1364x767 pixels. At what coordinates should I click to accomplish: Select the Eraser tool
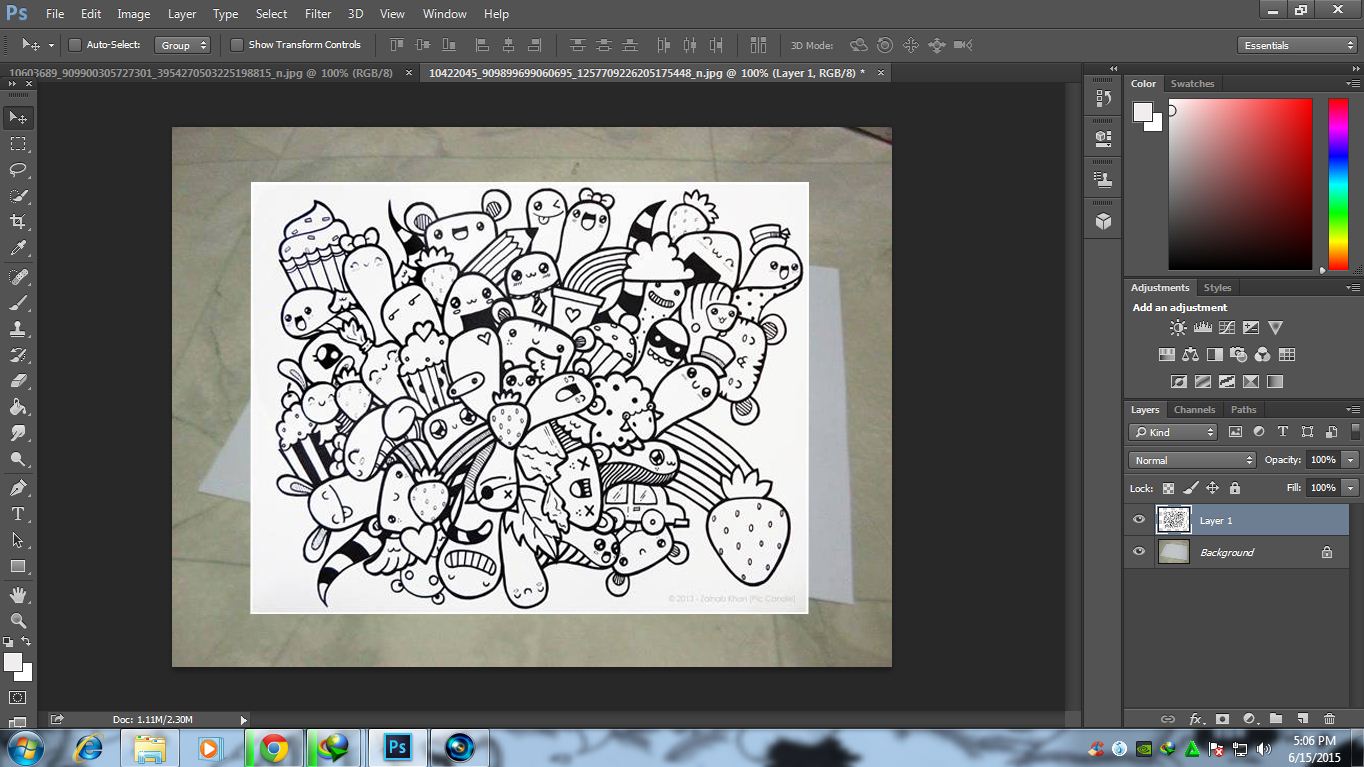(18, 381)
